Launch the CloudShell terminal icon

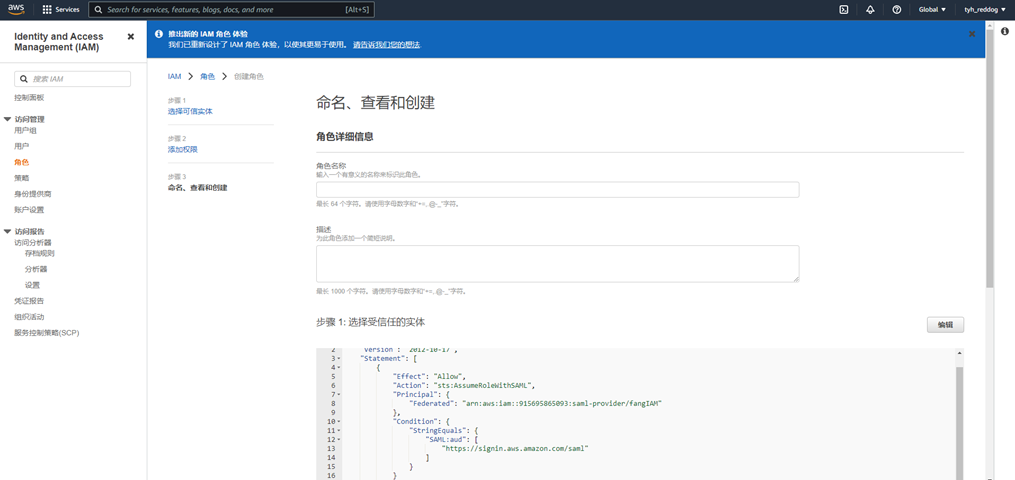click(844, 10)
